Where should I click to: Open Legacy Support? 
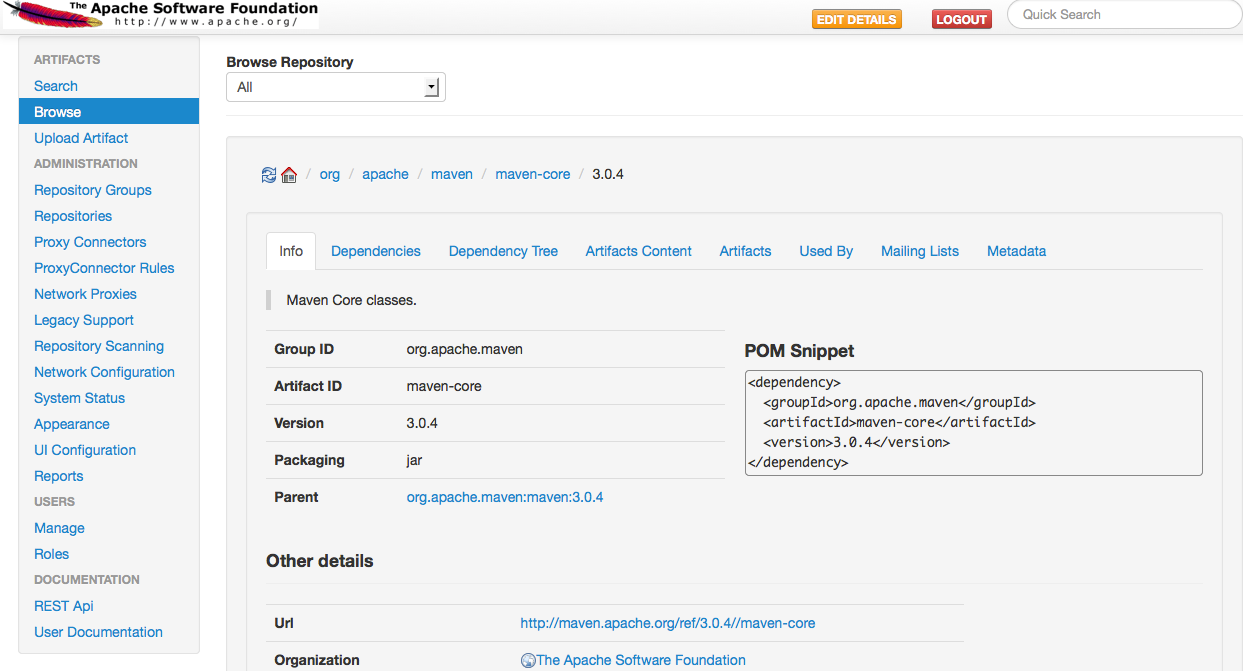(84, 320)
